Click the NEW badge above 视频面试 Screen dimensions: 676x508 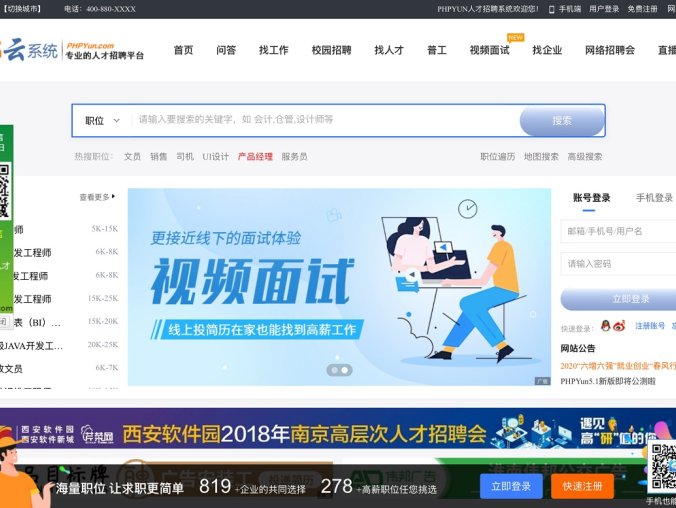515,38
